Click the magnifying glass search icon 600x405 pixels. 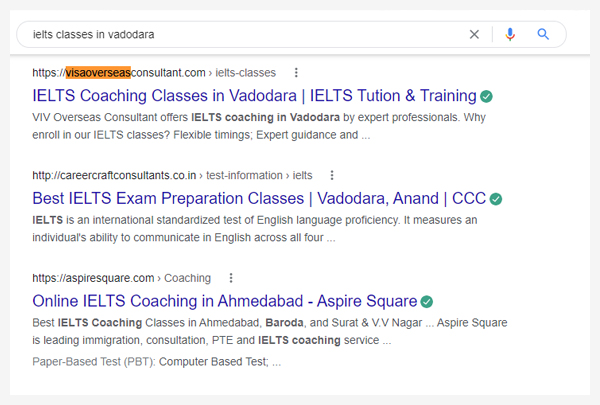544,34
